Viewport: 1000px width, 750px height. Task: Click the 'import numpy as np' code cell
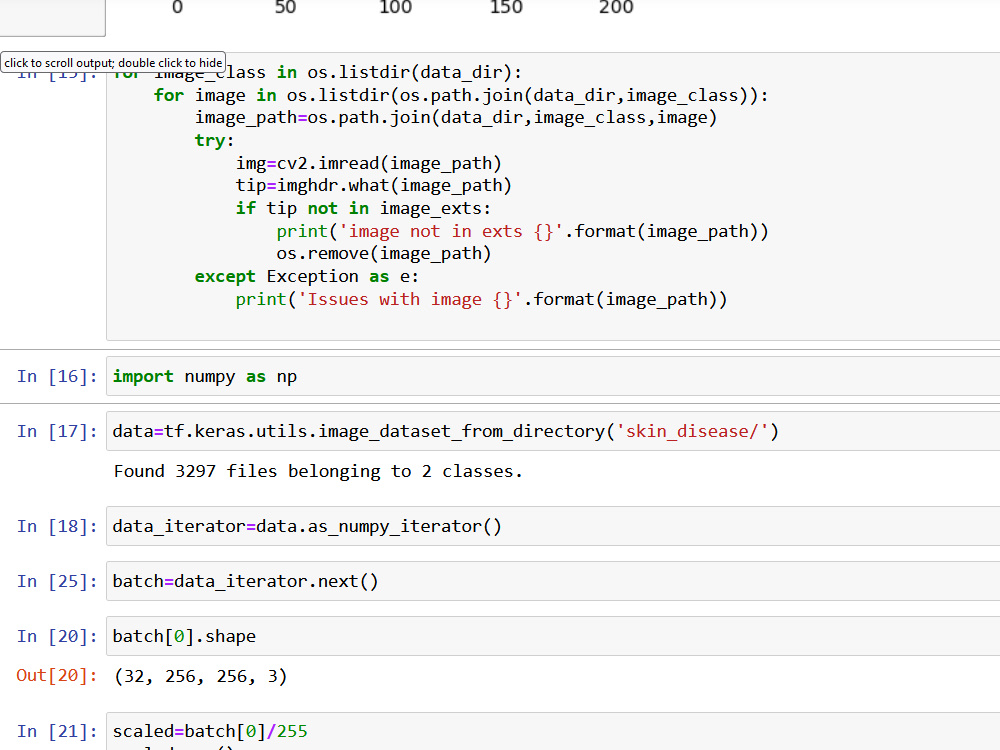pyautogui.click(x=553, y=376)
